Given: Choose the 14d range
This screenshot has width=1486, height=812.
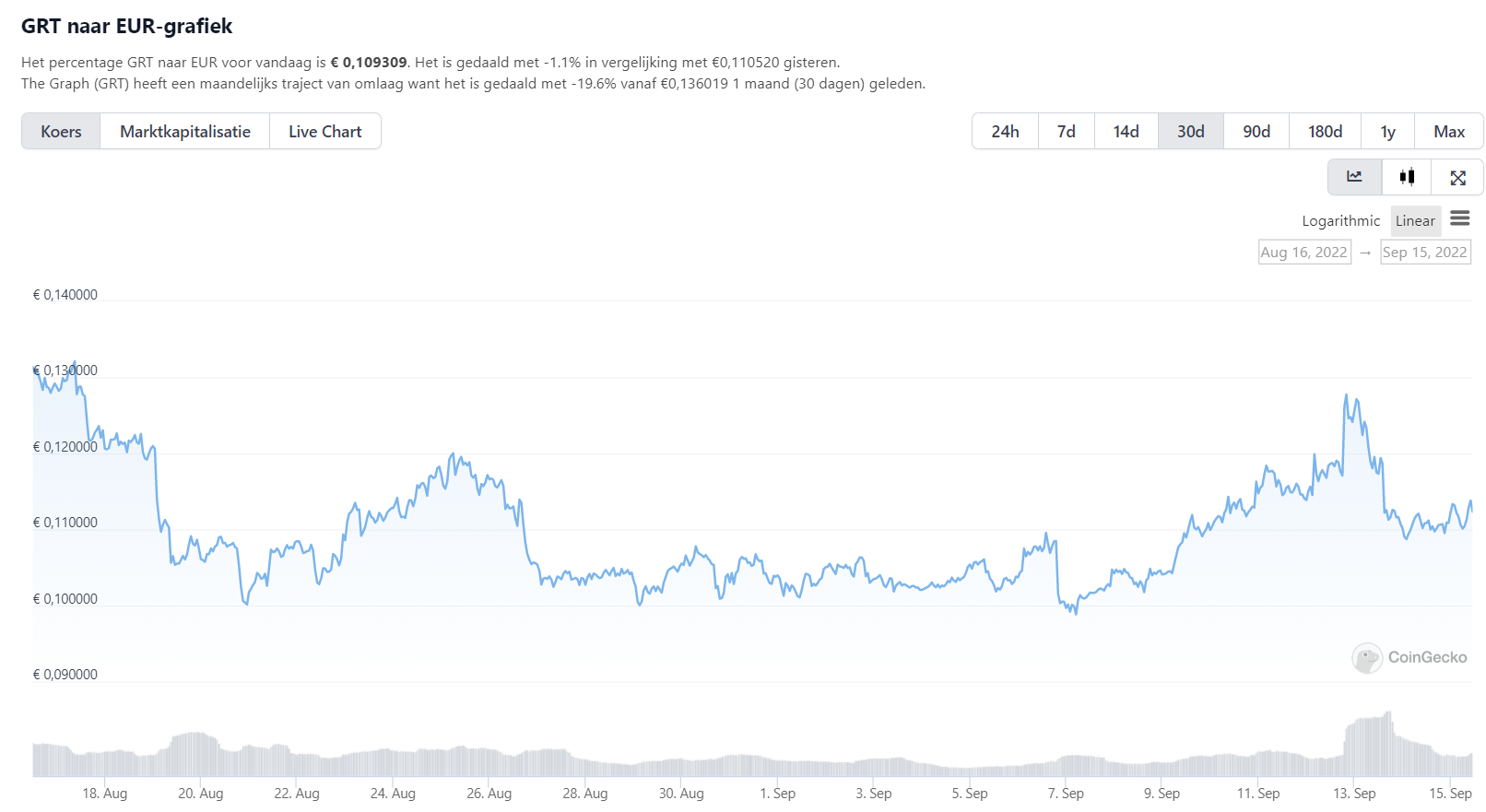Looking at the screenshot, I should [x=1126, y=132].
